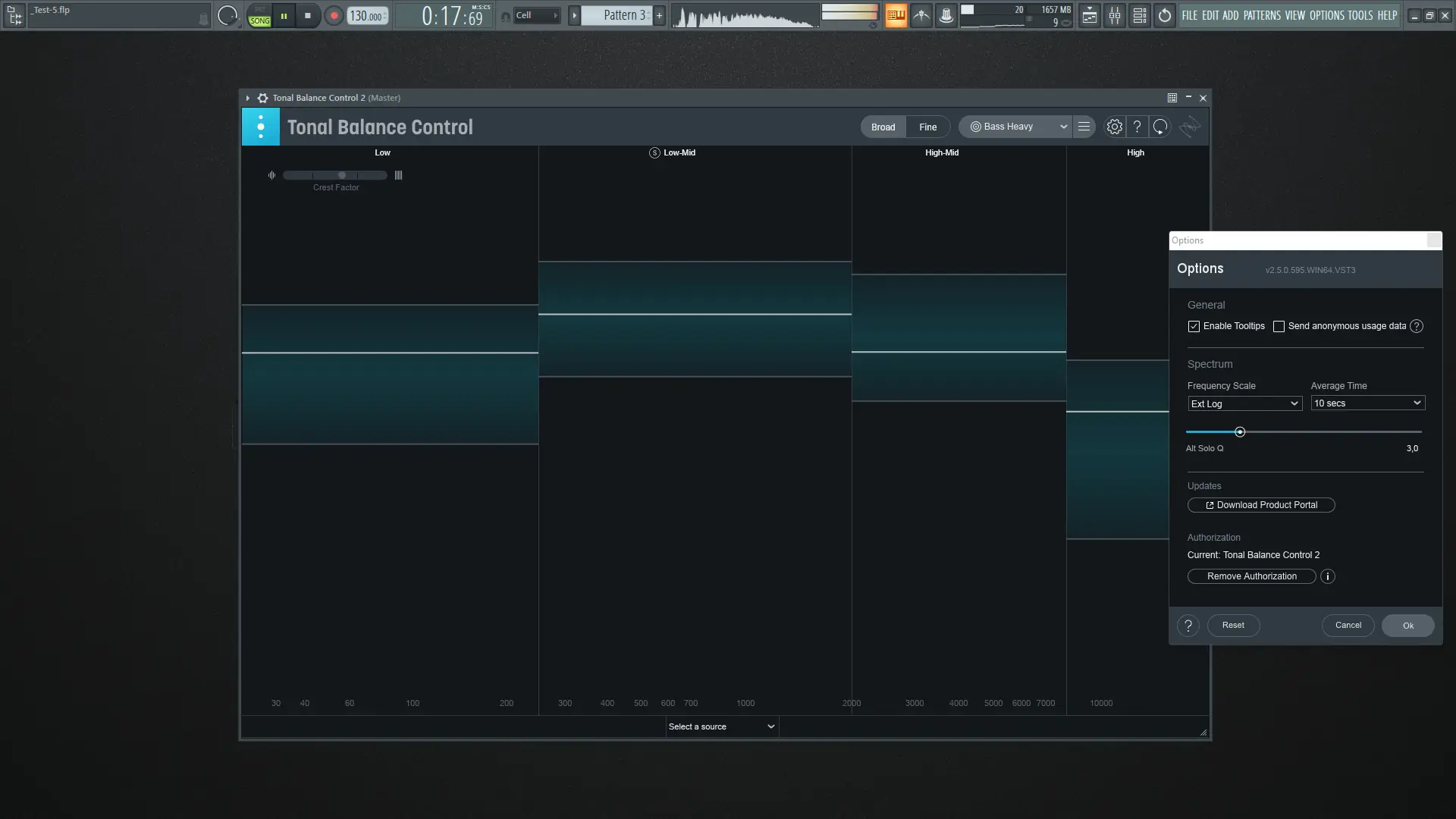
Task: Open Frequency Scale Ext Log dropdown
Action: (1244, 403)
